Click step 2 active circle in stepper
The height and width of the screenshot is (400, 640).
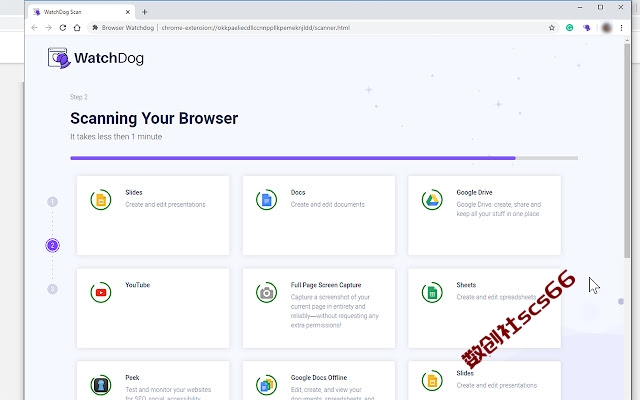[x=53, y=245]
